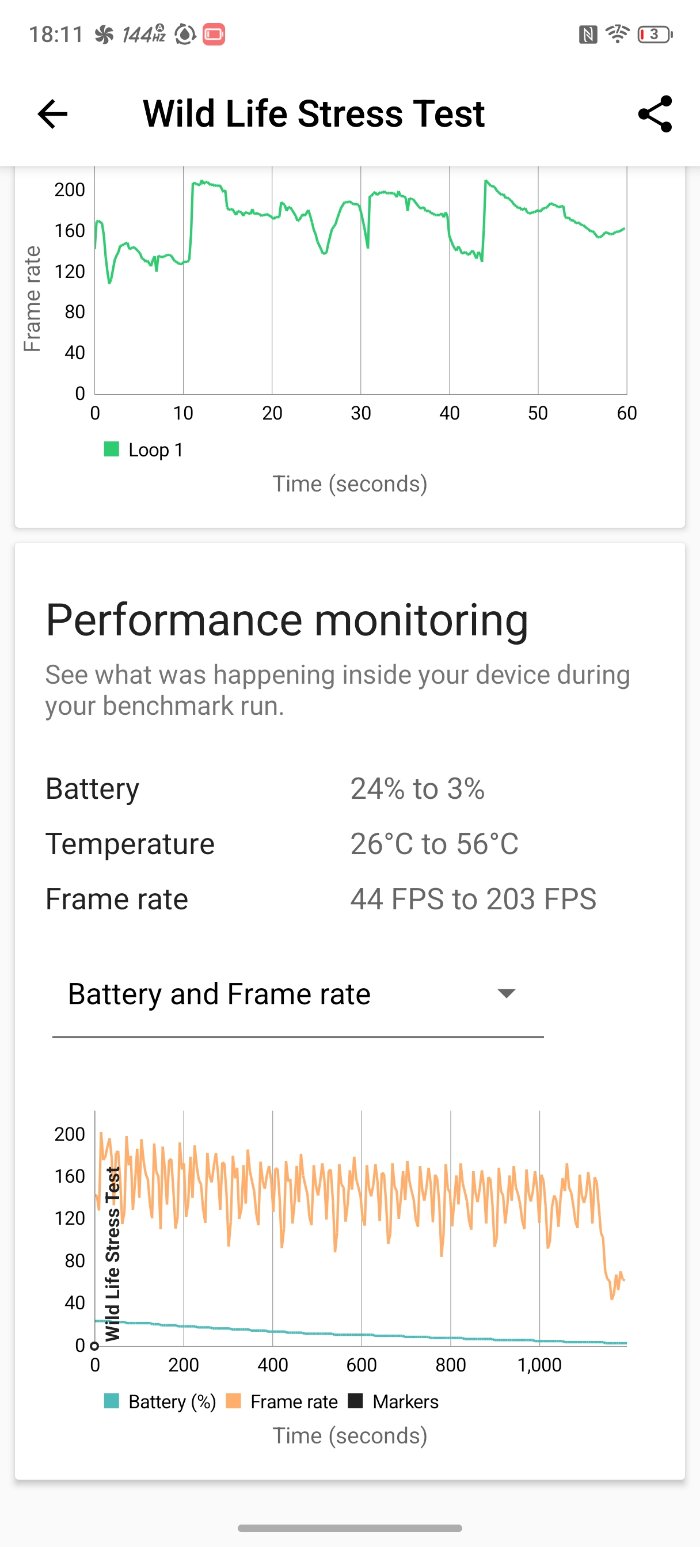Toggle the Loop 1 legend entry

pos(144,450)
